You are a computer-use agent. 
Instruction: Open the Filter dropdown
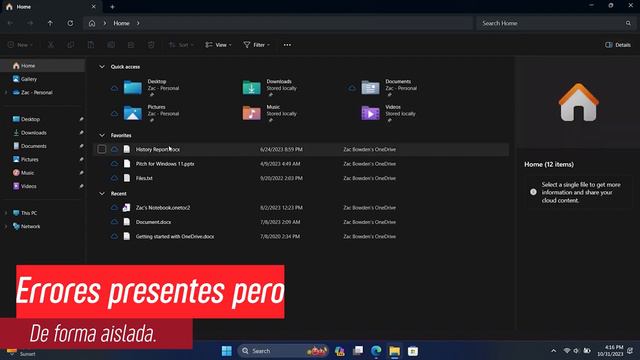[x=256, y=45]
